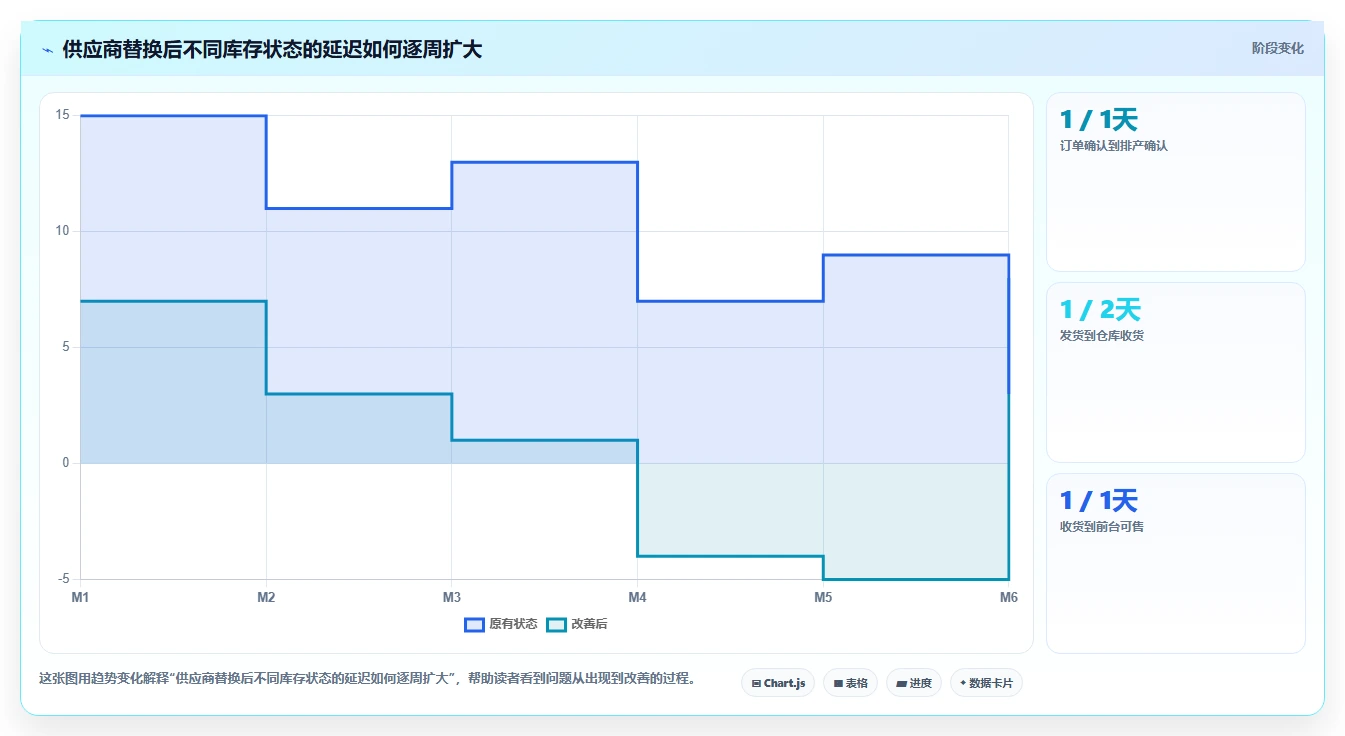Open the 订单确认到排产确认 stat card
Image resolution: width=1345 pixels, height=736 pixels.
pyautogui.click(x=1176, y=182)
